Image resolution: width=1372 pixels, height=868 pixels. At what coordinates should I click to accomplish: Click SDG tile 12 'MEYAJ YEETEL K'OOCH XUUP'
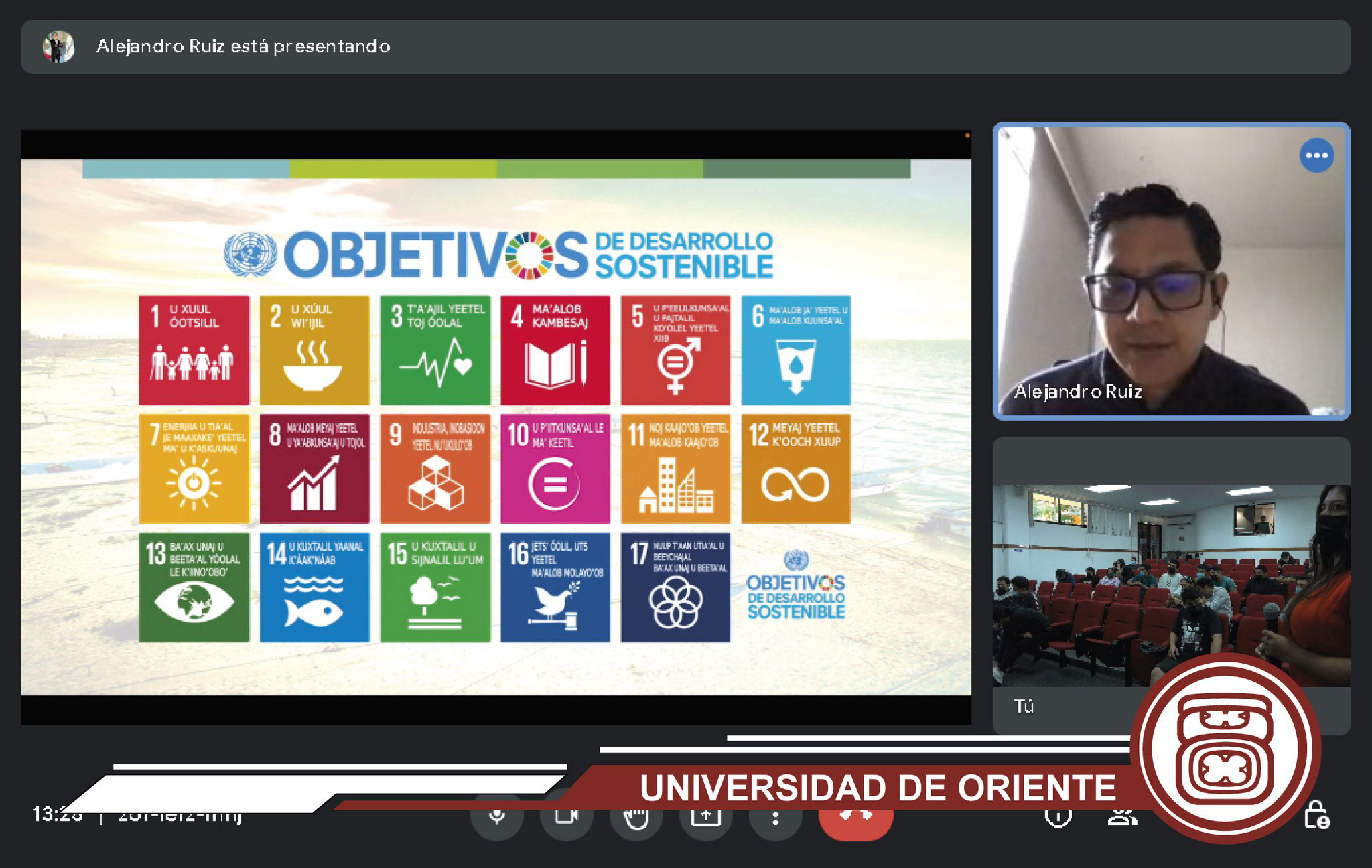[x=796, y=469]
